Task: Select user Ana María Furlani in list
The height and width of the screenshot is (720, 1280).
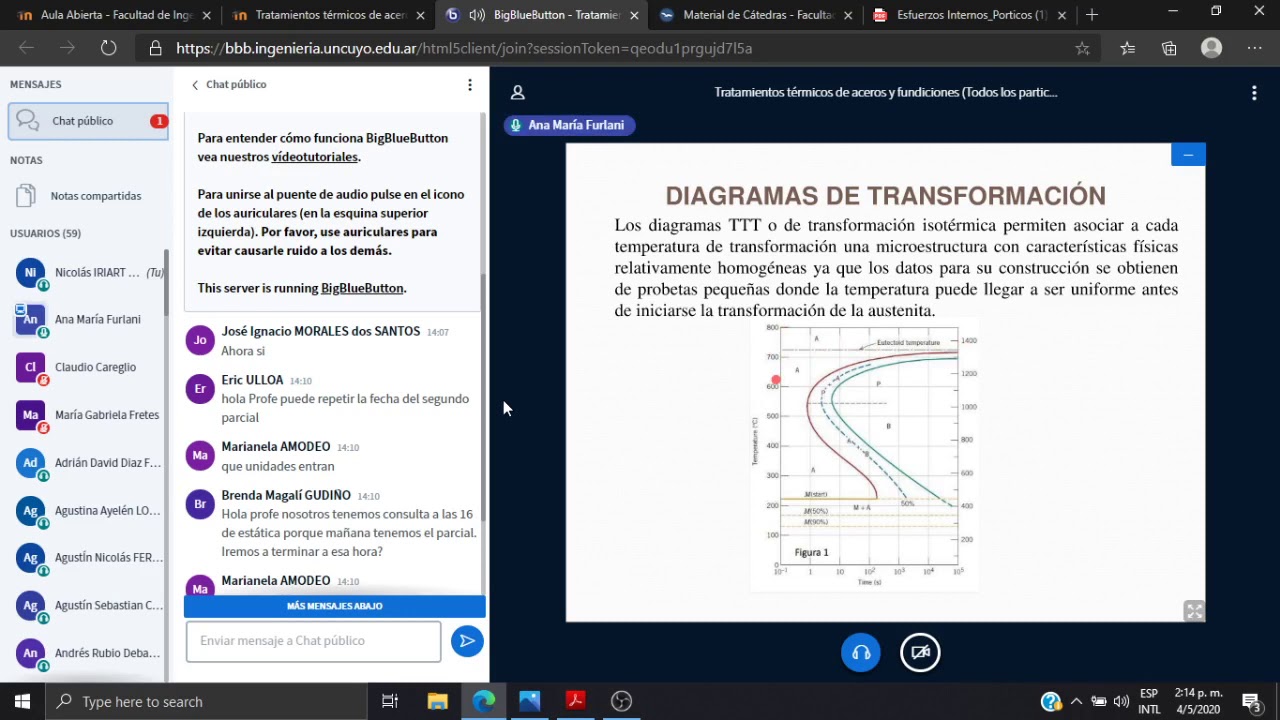Action: [88, 319]
